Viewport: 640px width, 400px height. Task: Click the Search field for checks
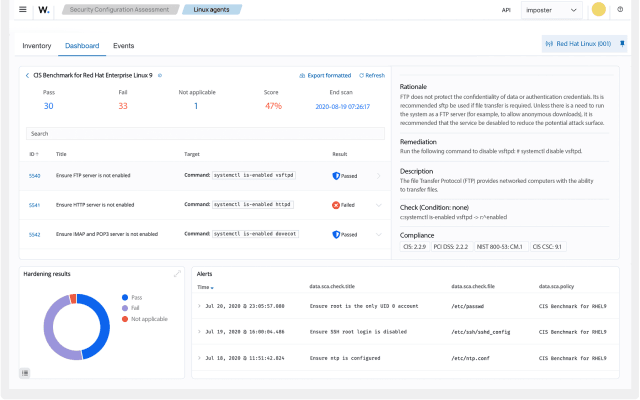click(205, 133)
